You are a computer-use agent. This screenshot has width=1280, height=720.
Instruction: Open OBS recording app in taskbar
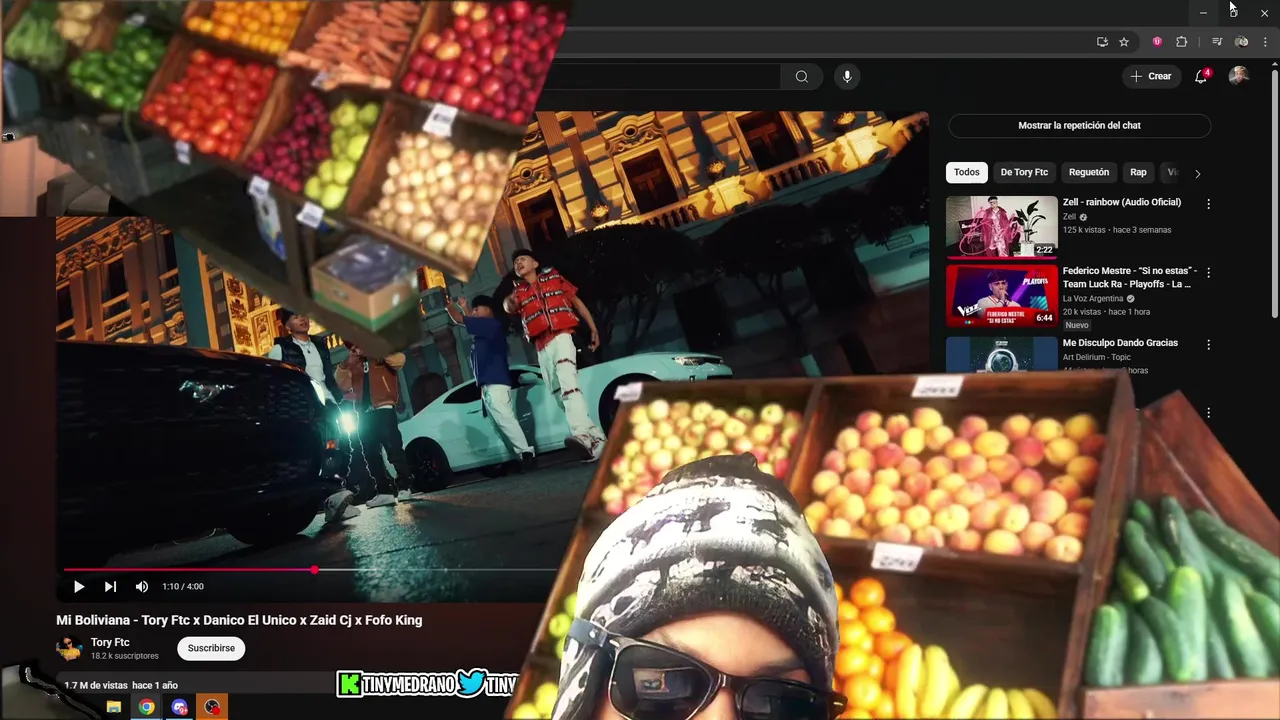(212, 707)
